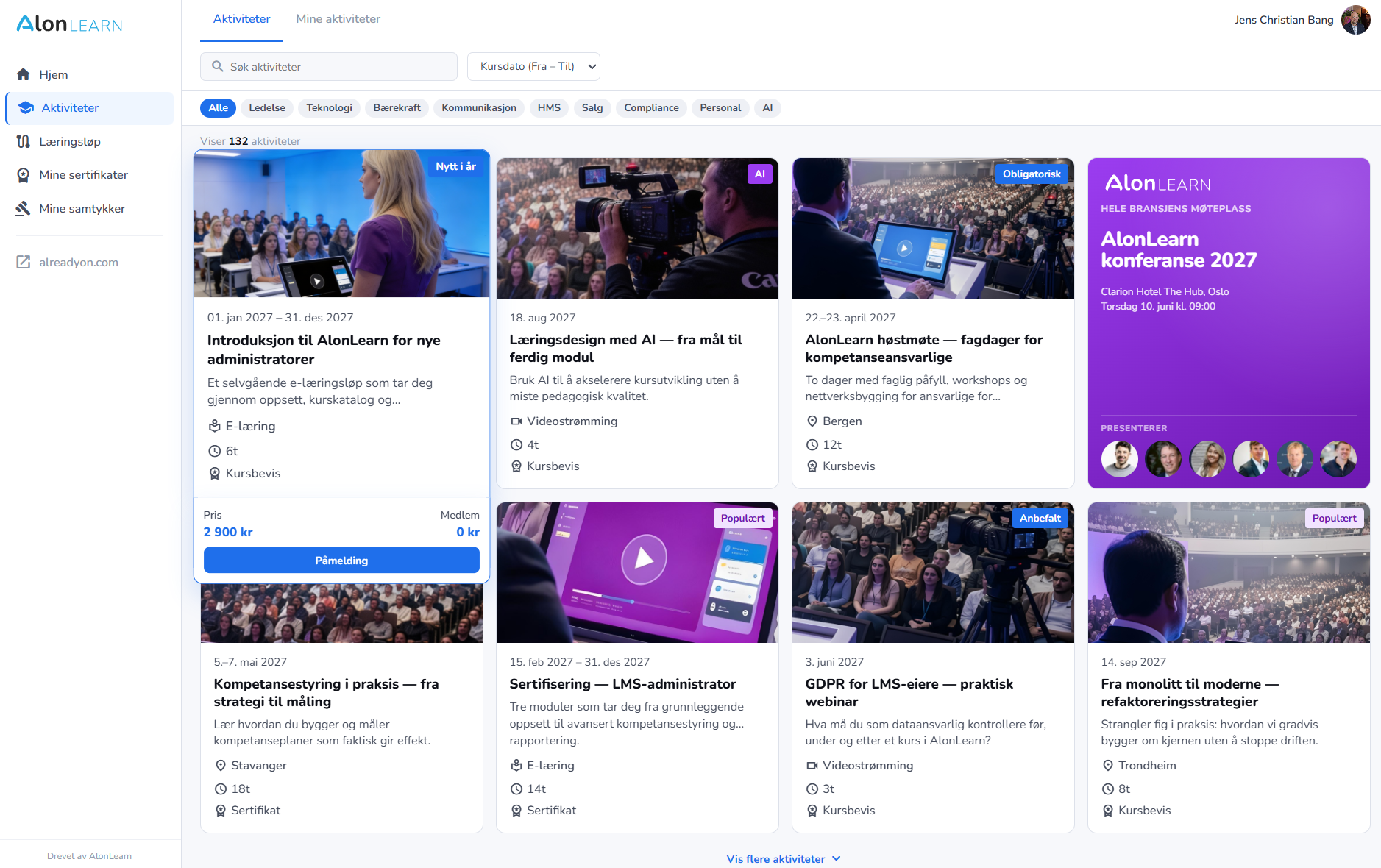This screenshot has height=868, width=1381.
Task: Open Mine sertifikater in the sidebar
Action: (89, 175)
